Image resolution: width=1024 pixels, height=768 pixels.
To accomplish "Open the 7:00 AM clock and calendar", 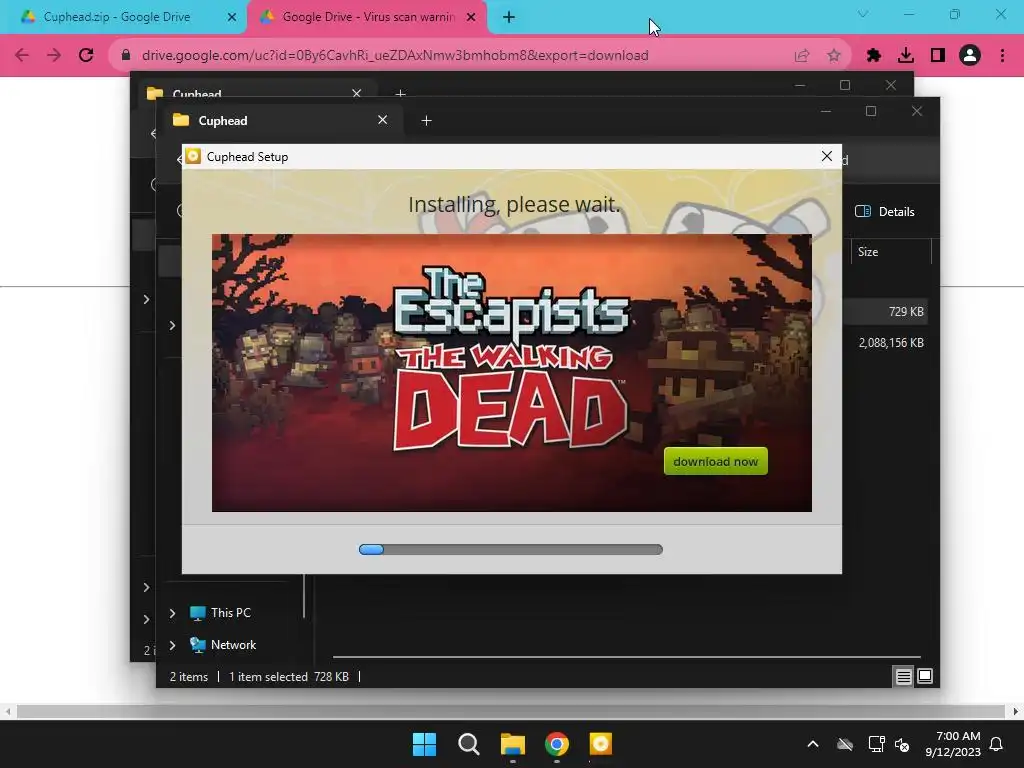I will coord(953,744).
